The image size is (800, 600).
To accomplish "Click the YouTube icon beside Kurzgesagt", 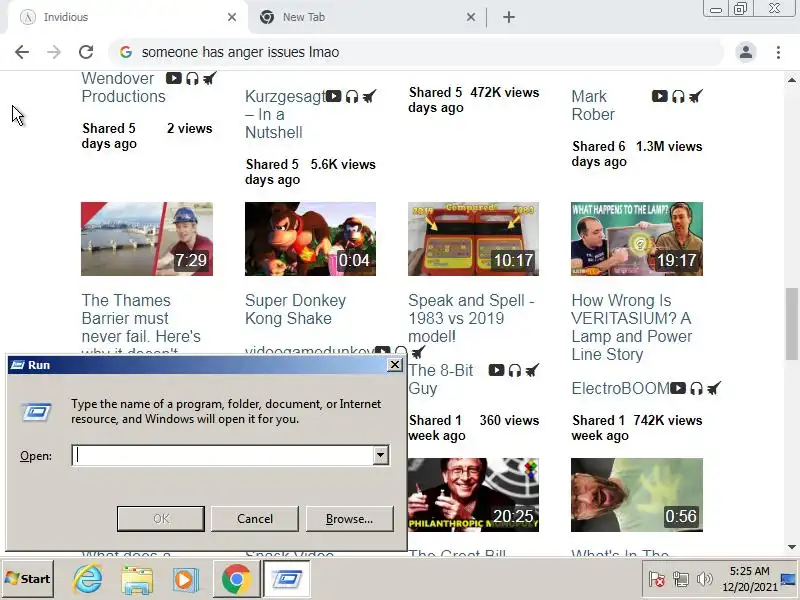I will (x=334, y=96).
